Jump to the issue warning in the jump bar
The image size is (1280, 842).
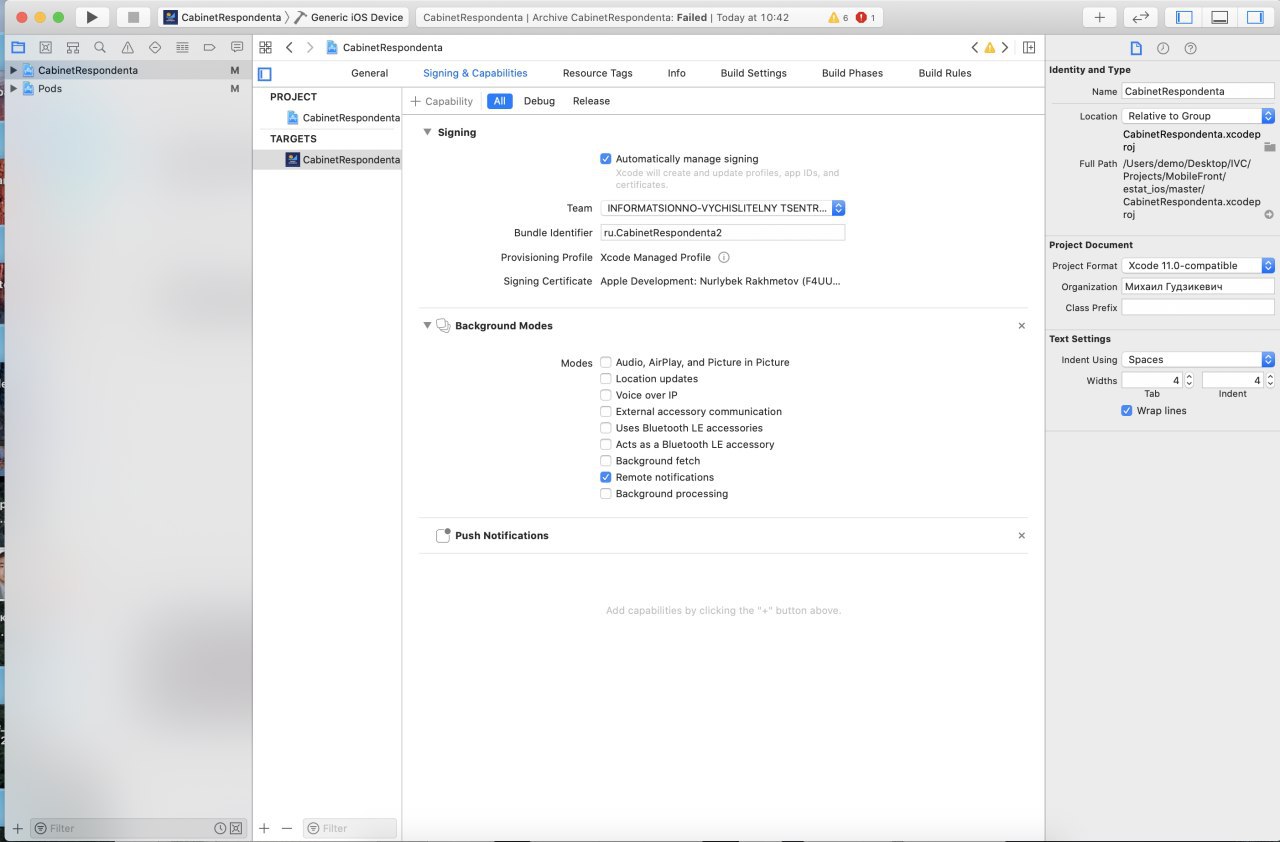(x=989, y=47)
